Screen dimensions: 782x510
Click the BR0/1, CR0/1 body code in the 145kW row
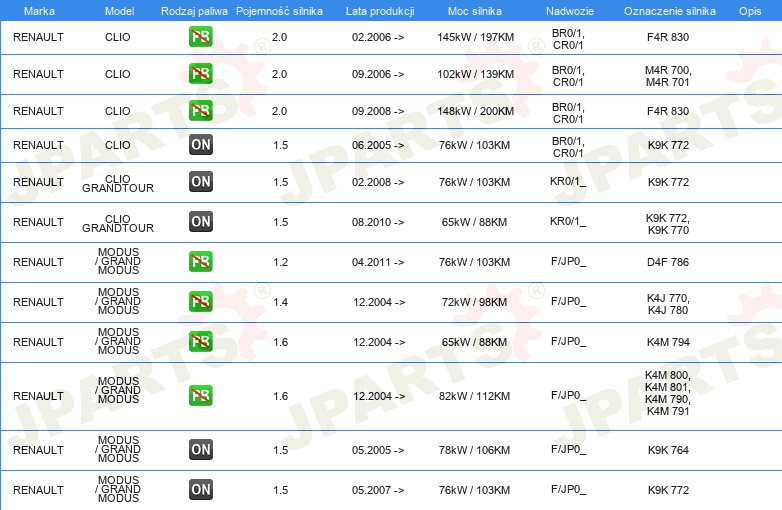click(x=568, y=39)
